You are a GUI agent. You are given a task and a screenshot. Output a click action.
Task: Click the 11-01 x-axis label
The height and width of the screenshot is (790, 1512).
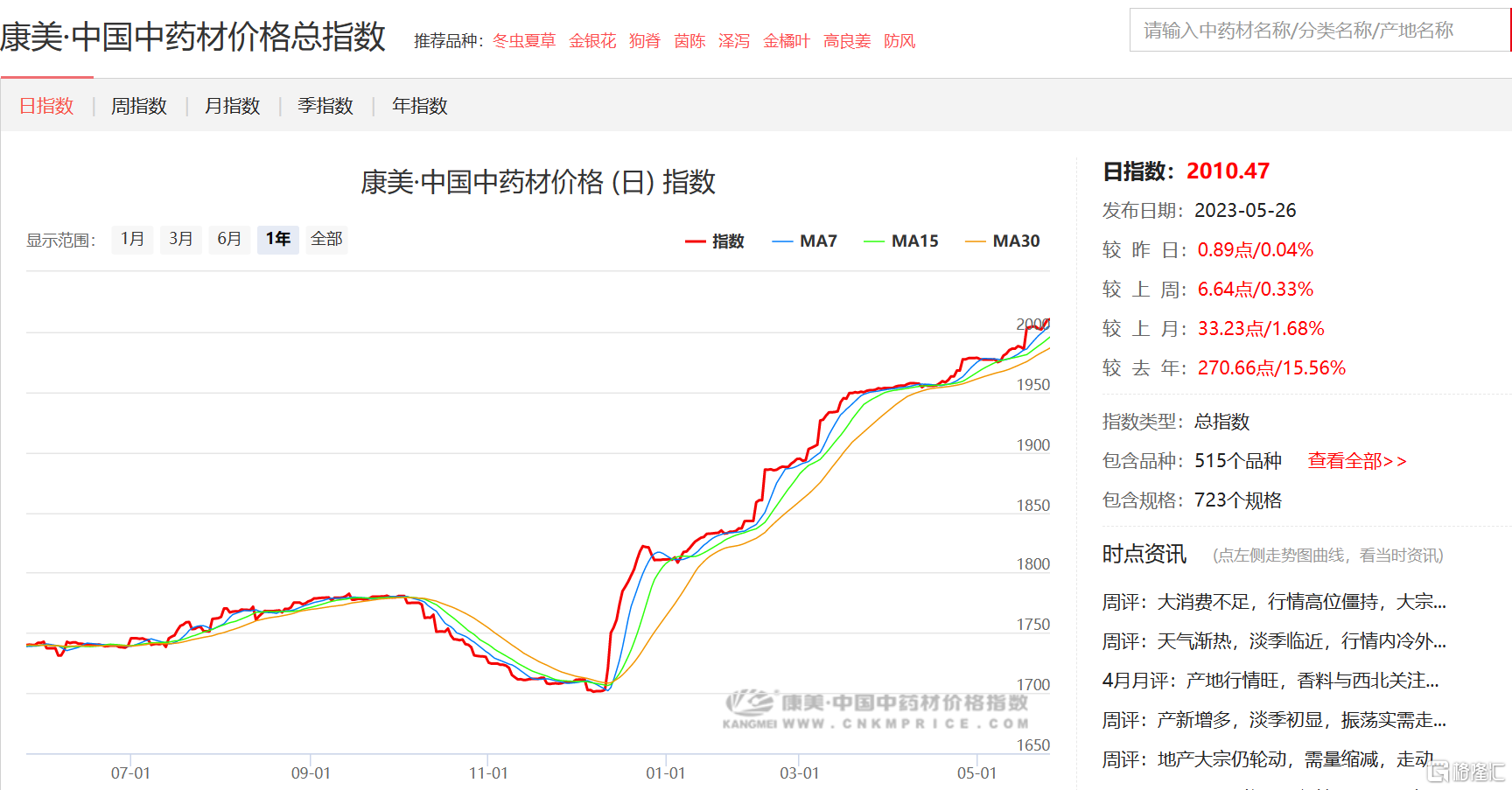coord(488,773)
